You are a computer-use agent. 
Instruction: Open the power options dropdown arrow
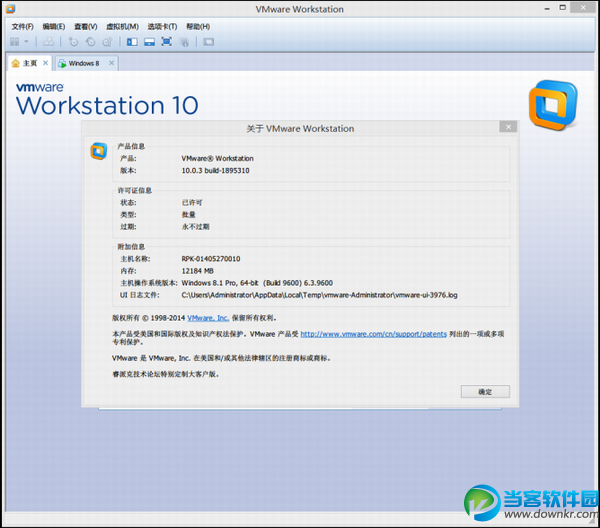(26, 41)
